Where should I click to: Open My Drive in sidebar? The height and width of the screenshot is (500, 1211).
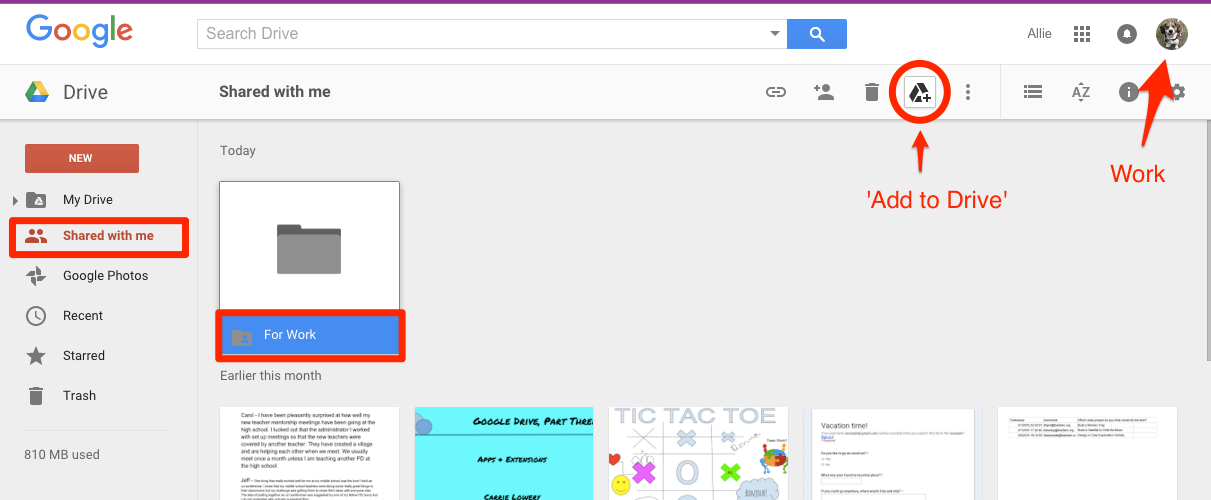click(x=88, y=199)
